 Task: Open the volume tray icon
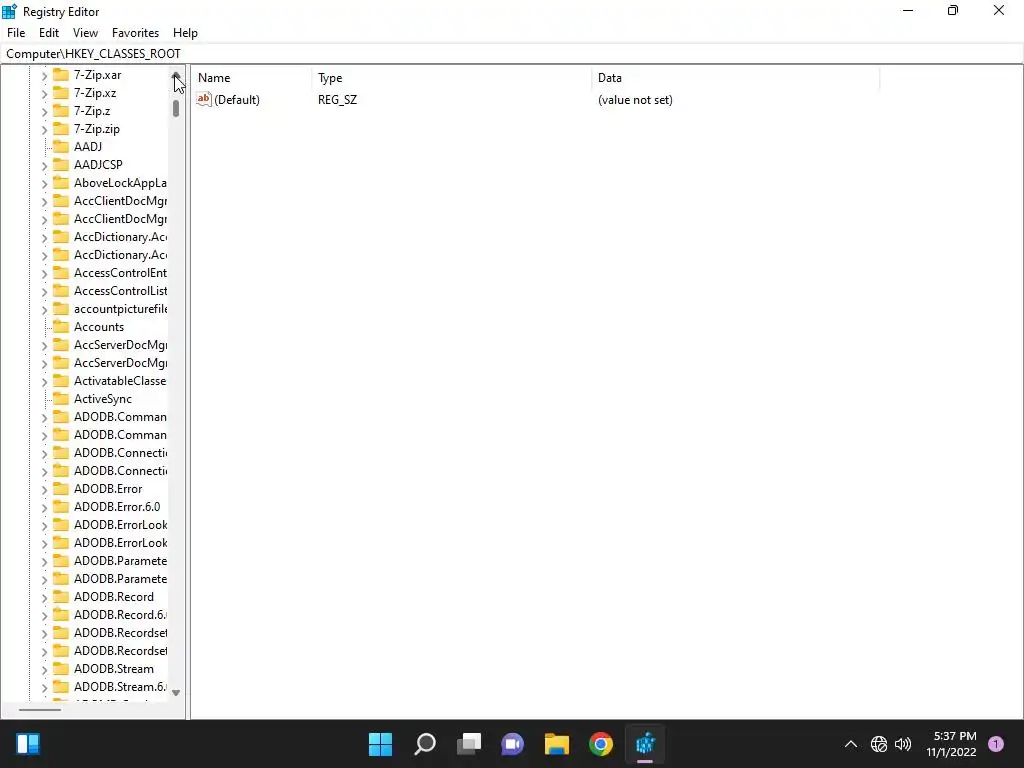pyautogui.click(x=903, y=744)
